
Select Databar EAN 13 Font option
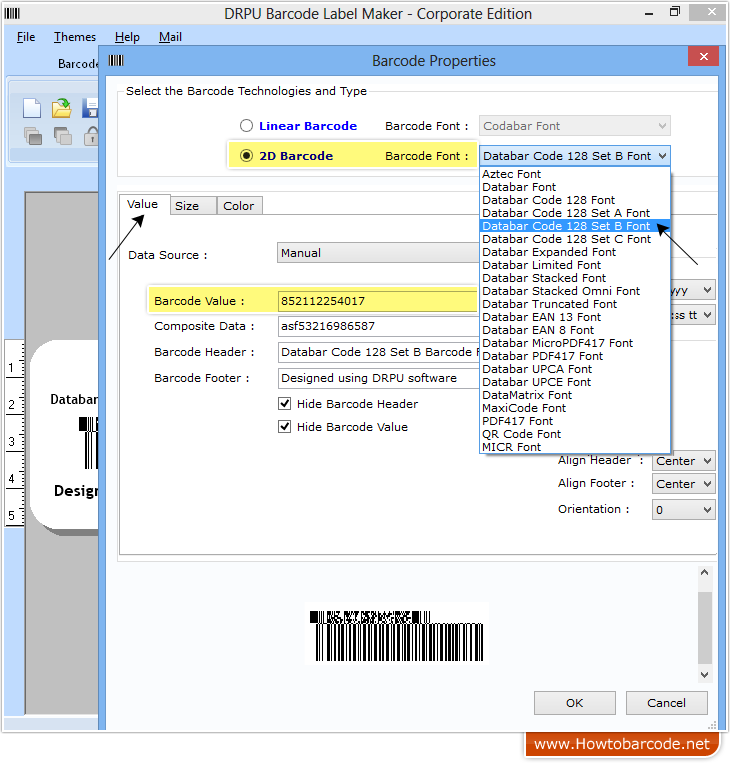[x=574, y=317]
